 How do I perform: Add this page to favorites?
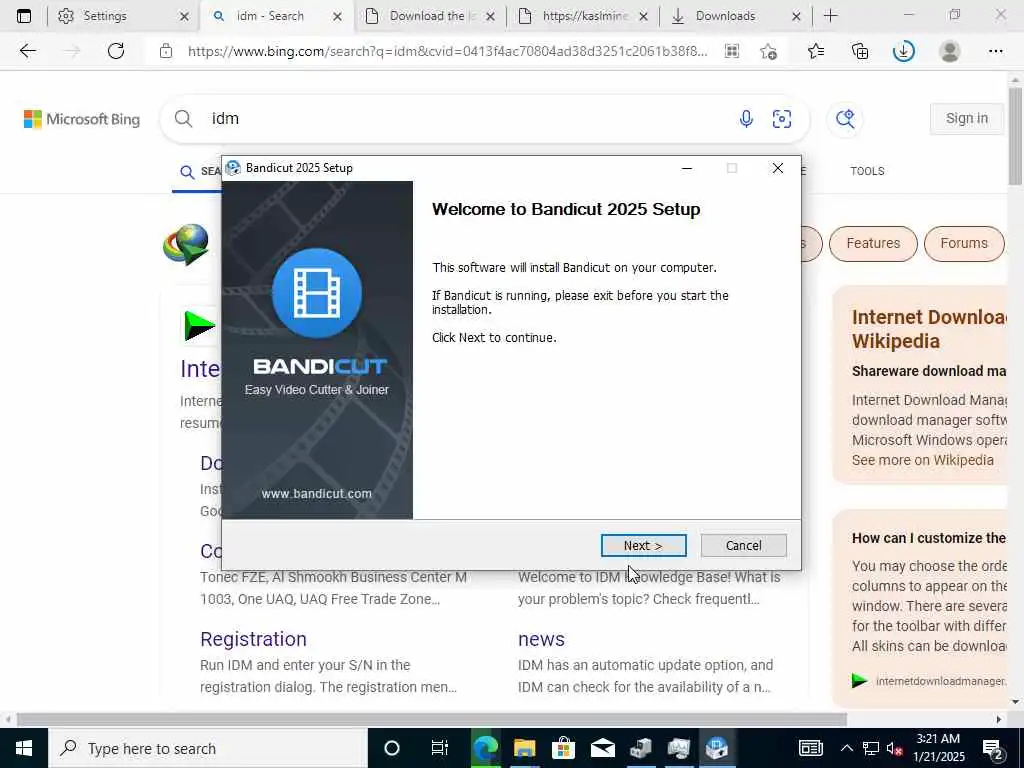(769, 51)
